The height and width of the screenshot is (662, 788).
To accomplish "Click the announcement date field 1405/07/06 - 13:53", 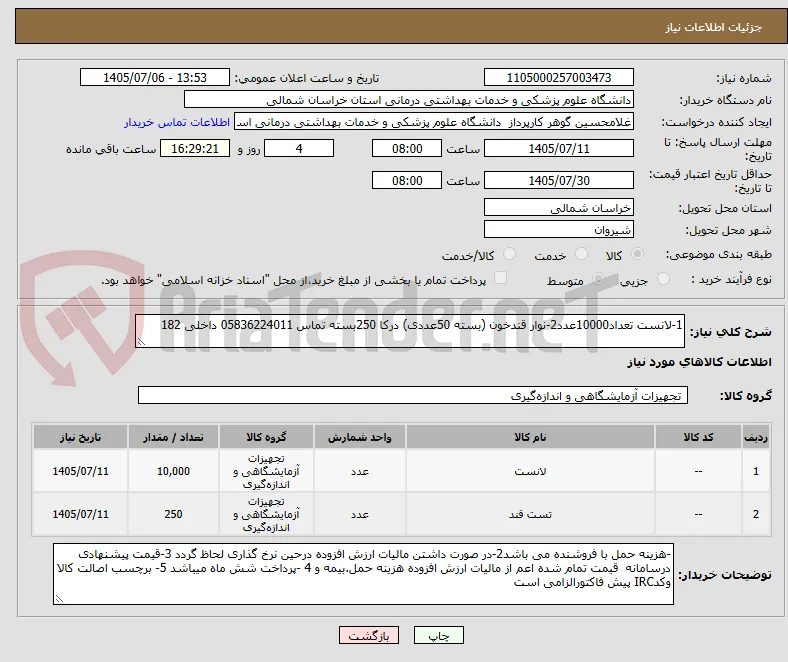I will pyautogui.click(x=155, y=77).
